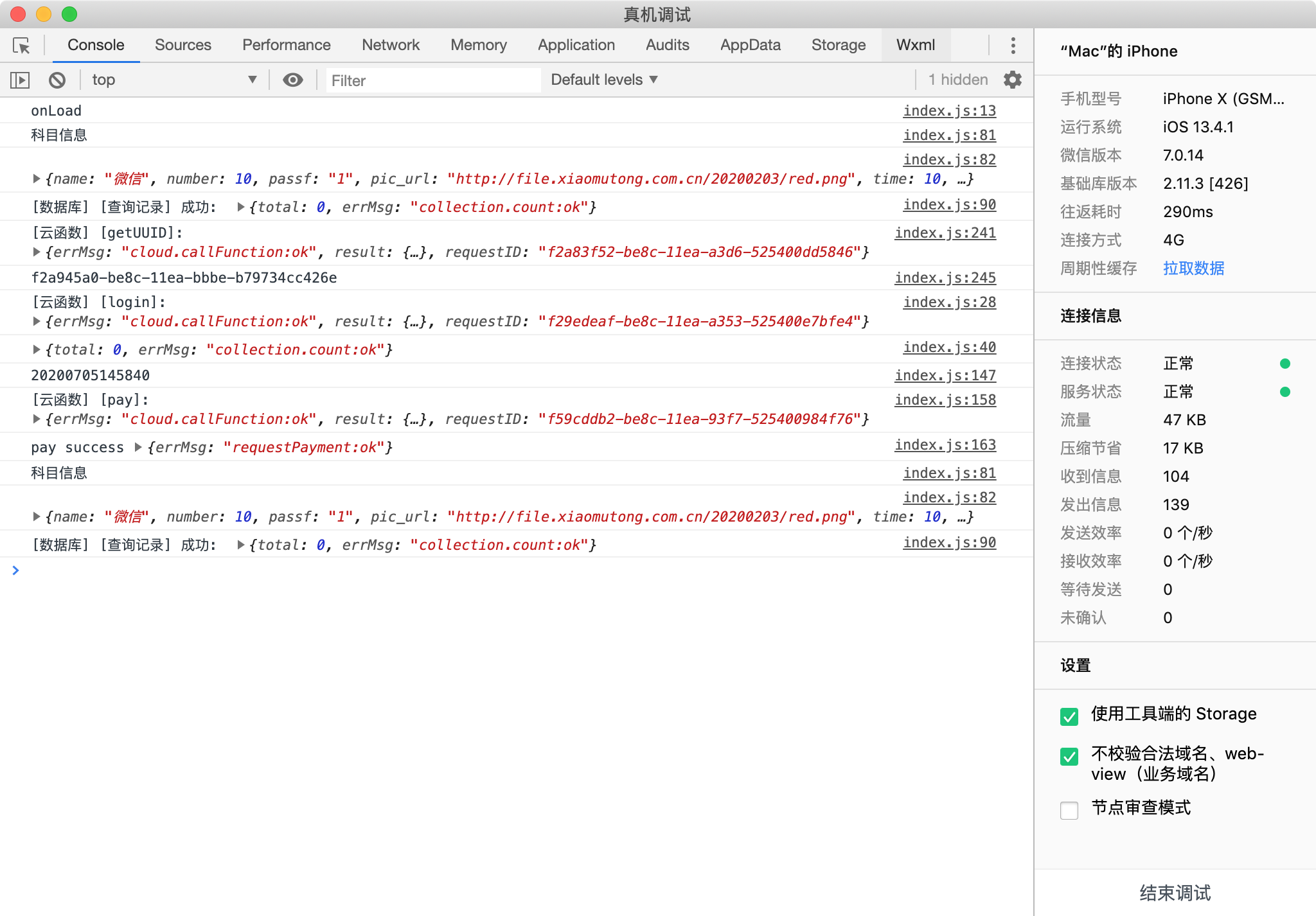Switch to the Network tab
The image size is (1316, 916).
click(390, 45)
